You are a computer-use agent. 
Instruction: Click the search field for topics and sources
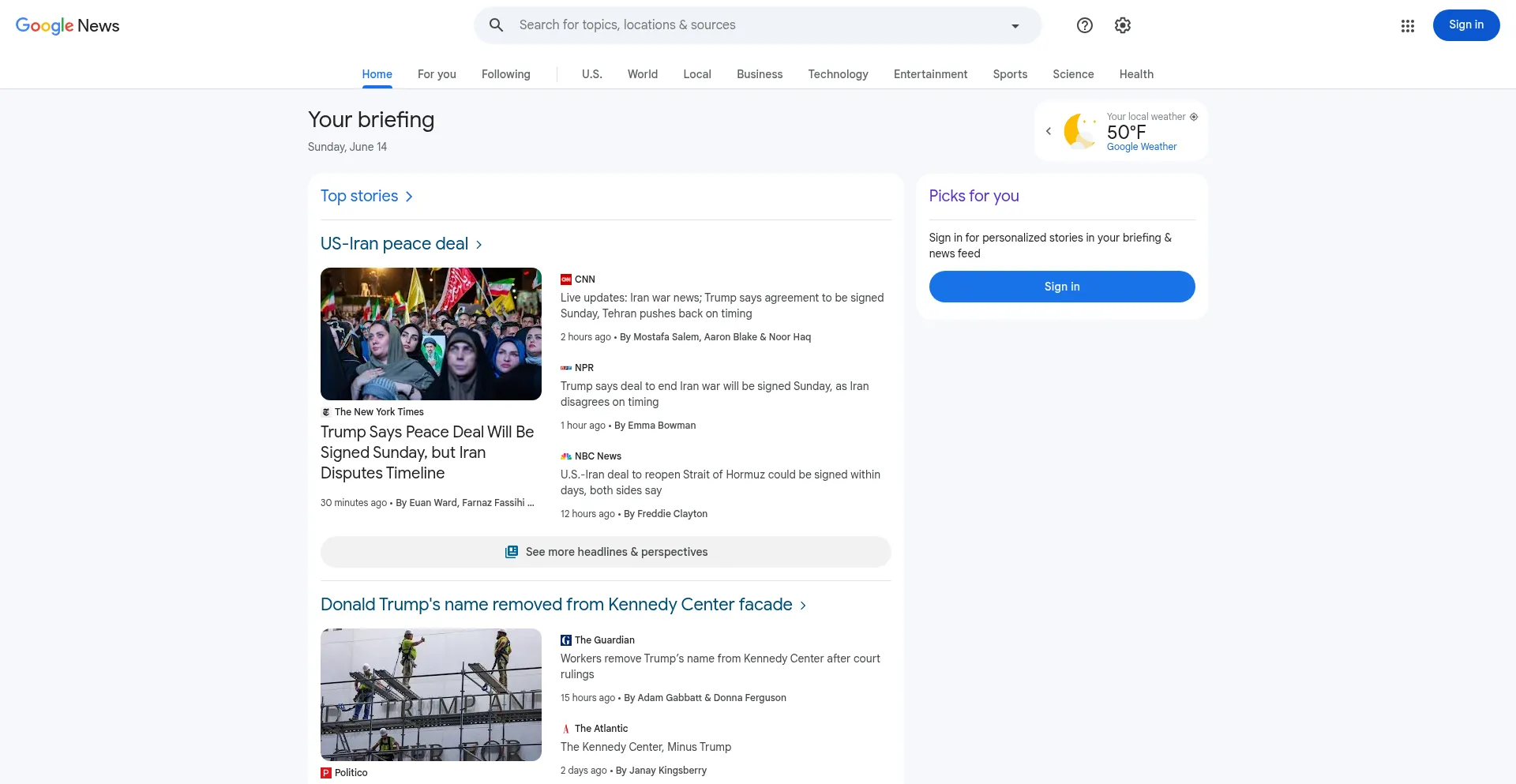758,25
